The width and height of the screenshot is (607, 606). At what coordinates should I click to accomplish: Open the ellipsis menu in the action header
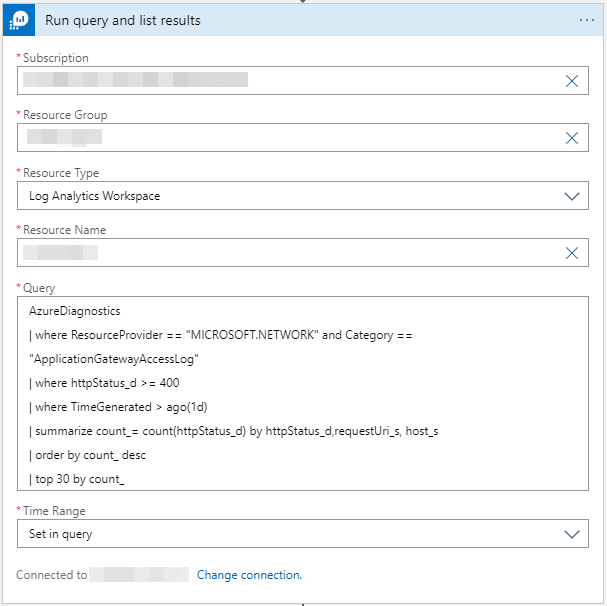(586, 20)
